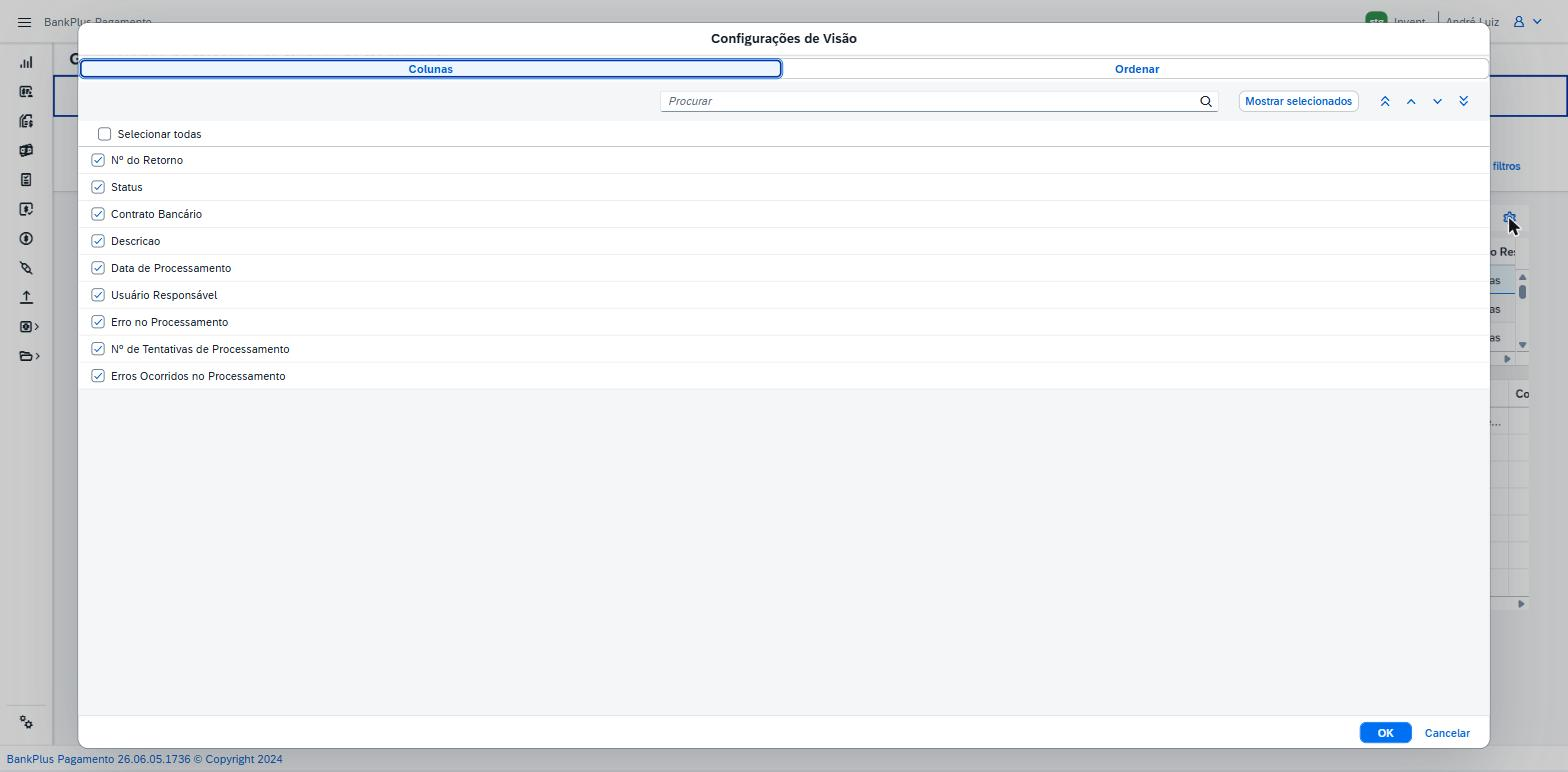Toggle Erros Ocorridos no Processamento checkbox
The height and width of the screenshot is (772, 1568).
click(98, 376)
